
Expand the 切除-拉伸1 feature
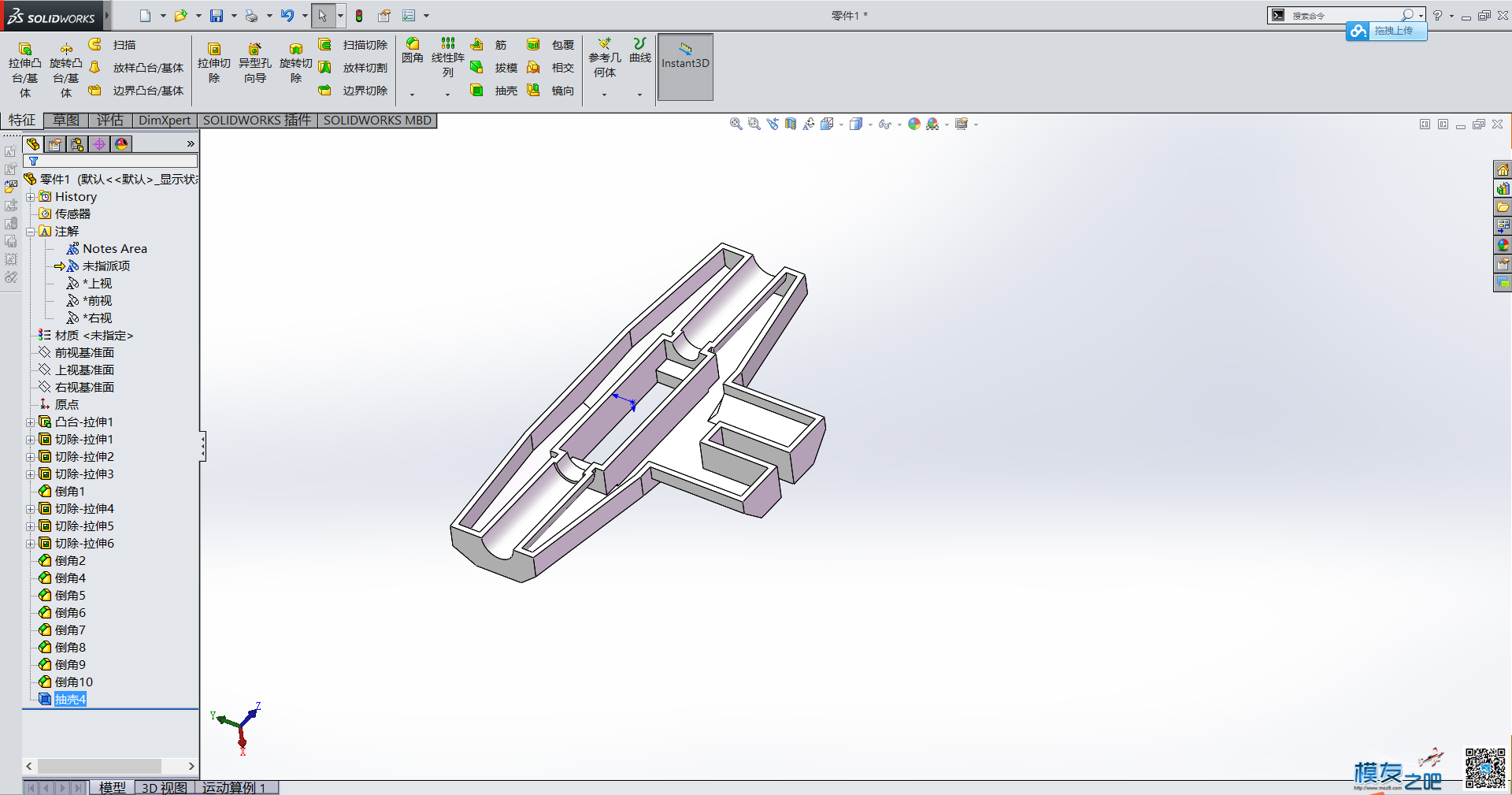30,440
